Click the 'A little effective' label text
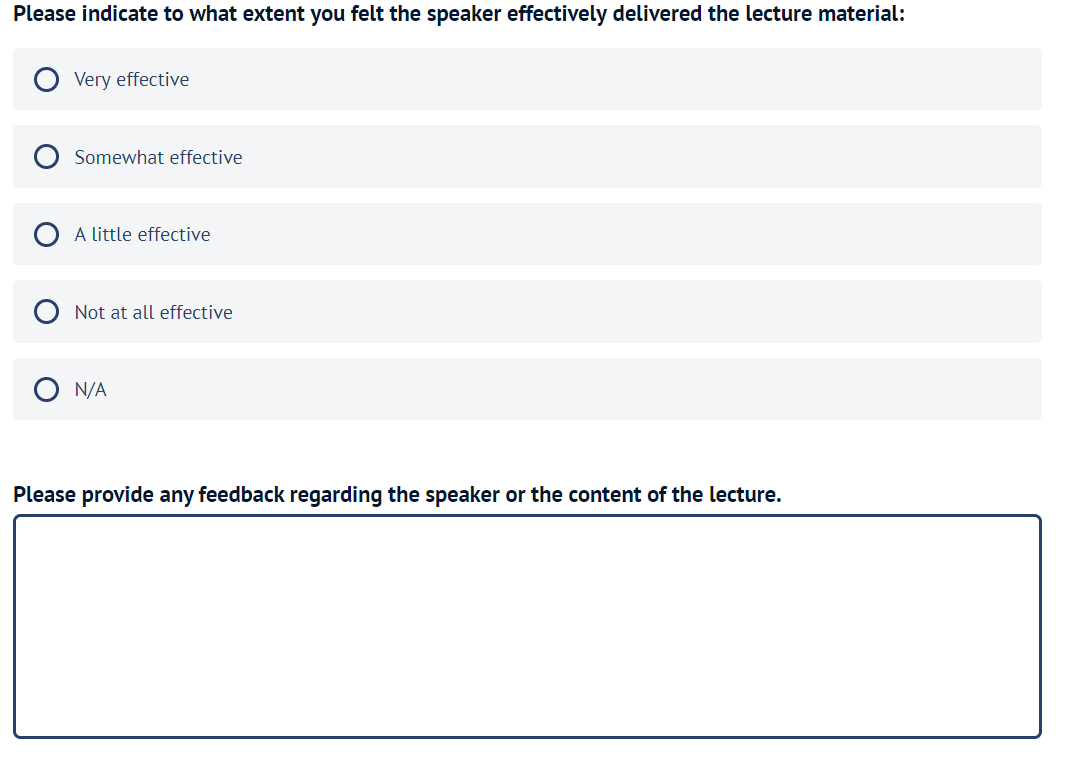This screenshot has height=781, width=1072. point(142,234)
